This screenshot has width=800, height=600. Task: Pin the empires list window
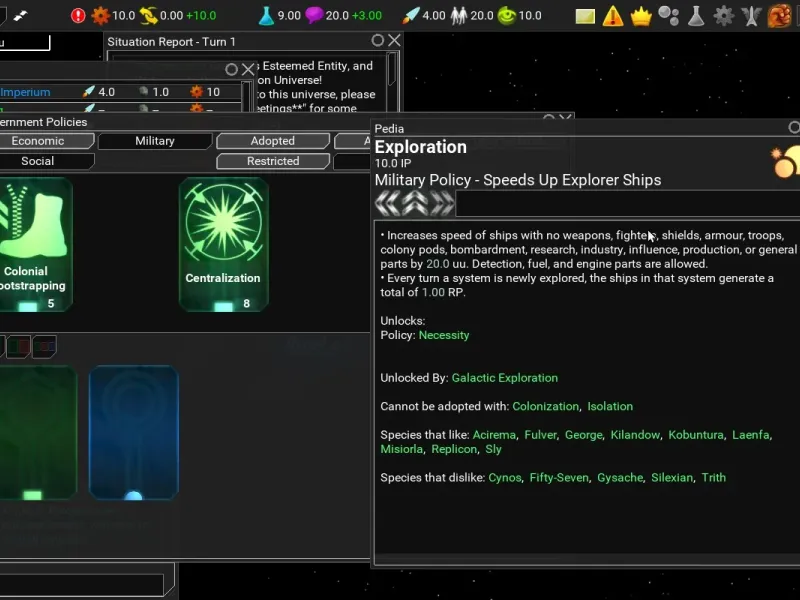pyautogui.click(x=231, y=69)
